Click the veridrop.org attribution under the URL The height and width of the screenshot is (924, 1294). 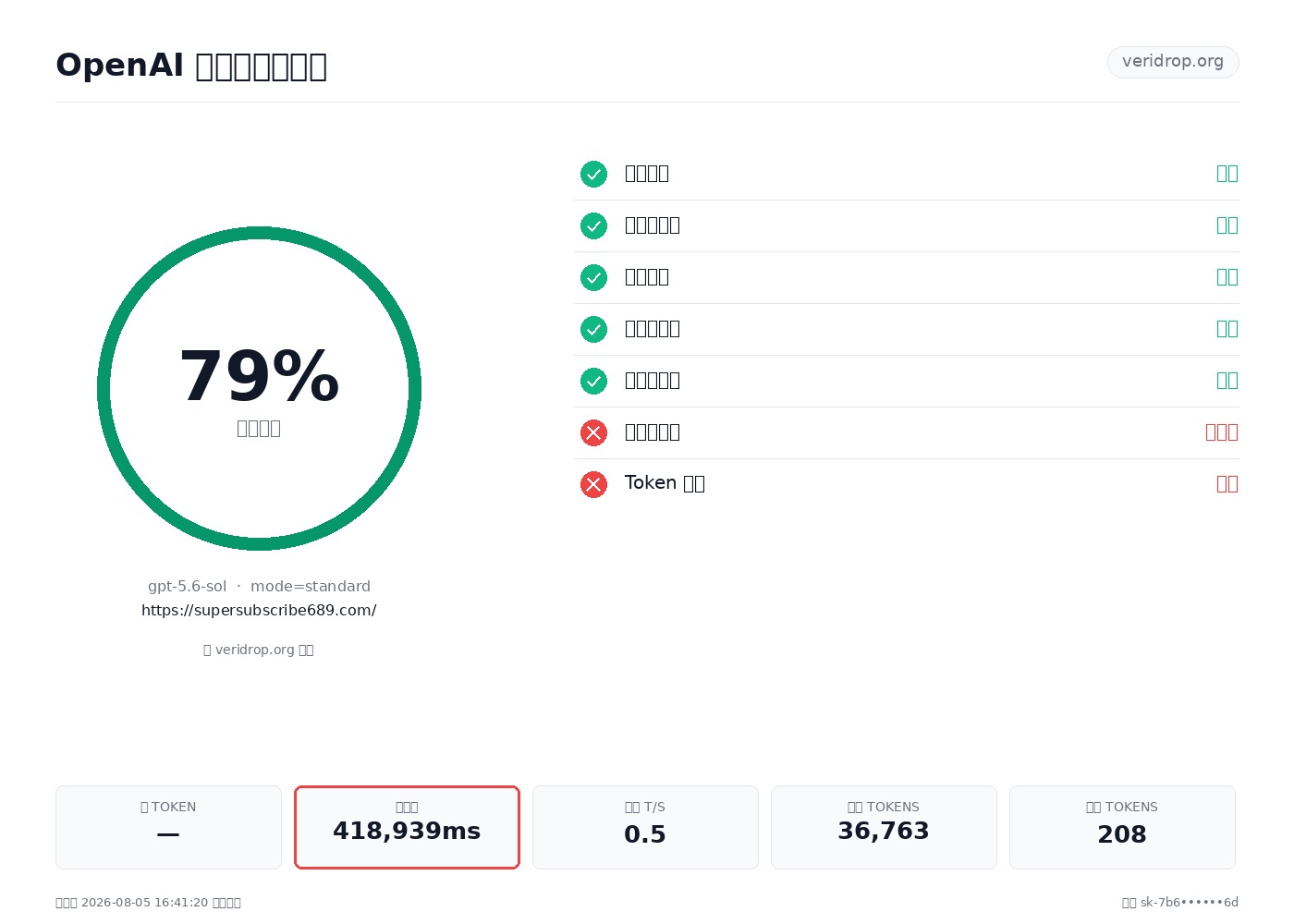point(259,650)
